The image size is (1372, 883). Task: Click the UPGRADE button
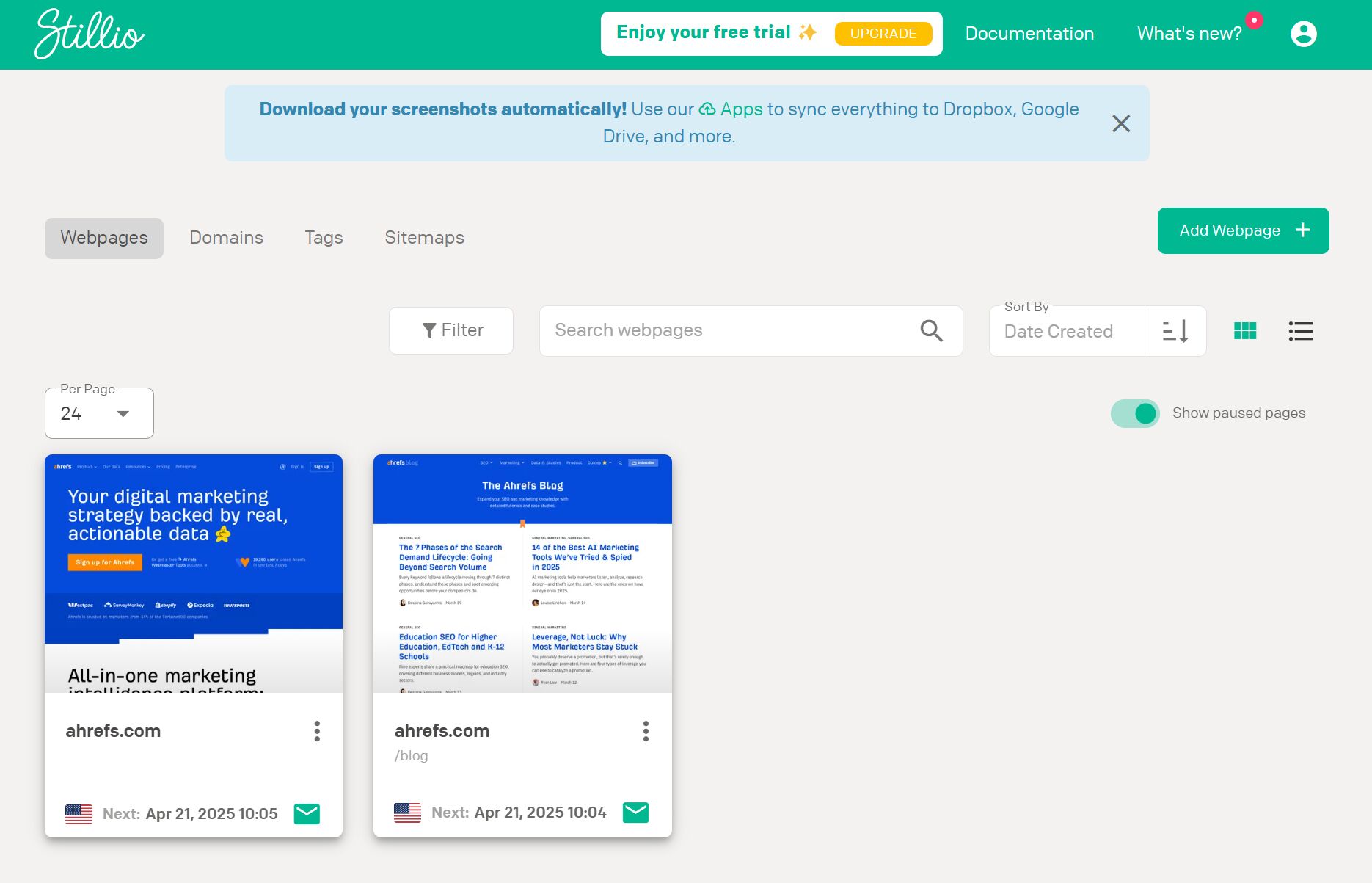pyautogui.click(x=883, y=34)
